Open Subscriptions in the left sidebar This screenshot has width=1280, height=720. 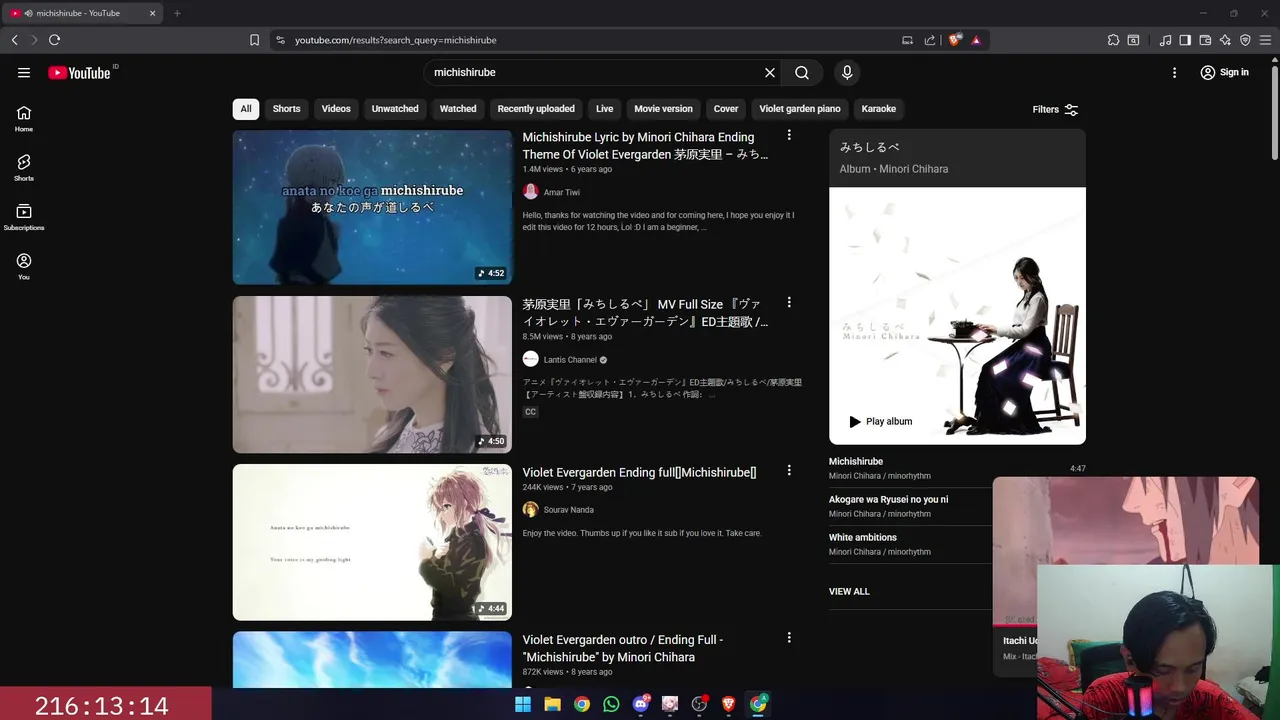click(x=24, y=217)
